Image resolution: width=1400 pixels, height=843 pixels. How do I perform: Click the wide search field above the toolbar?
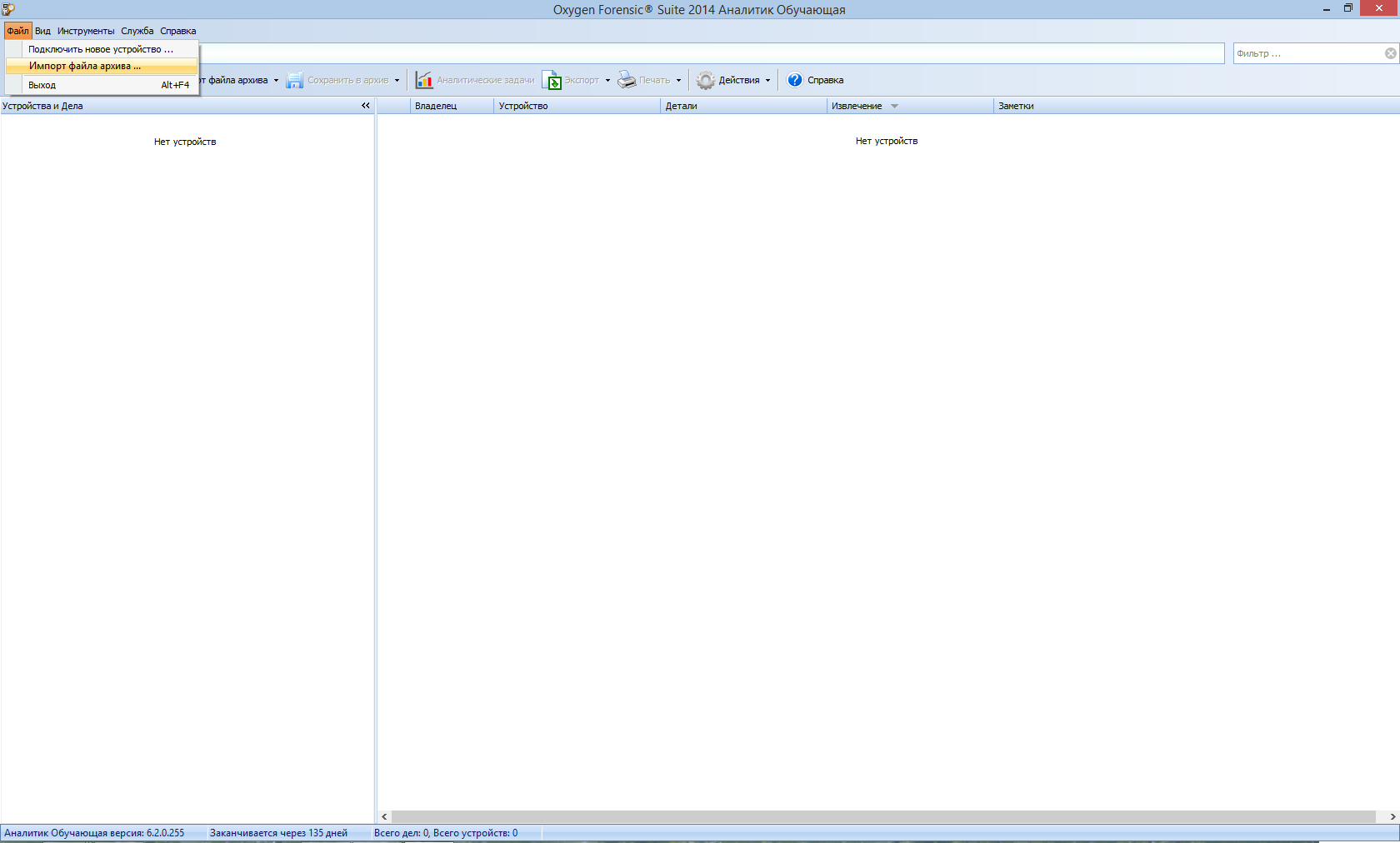point(712,53)
